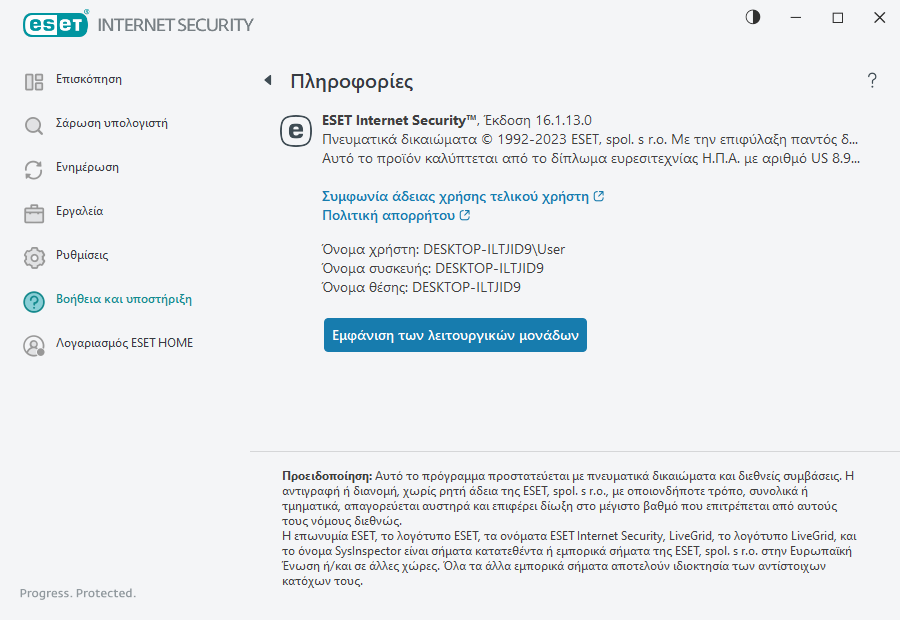
Task: Click the Ενημέρωση refresh arrows icon
Action: tap(34, 170)
